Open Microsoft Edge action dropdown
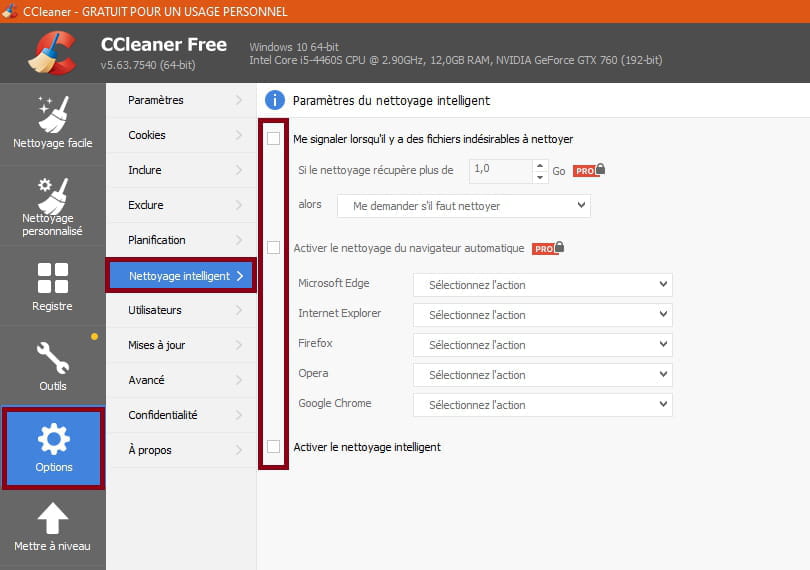This screenshot has height=570, width=810. pyautogui.click(x=542, y=285)
